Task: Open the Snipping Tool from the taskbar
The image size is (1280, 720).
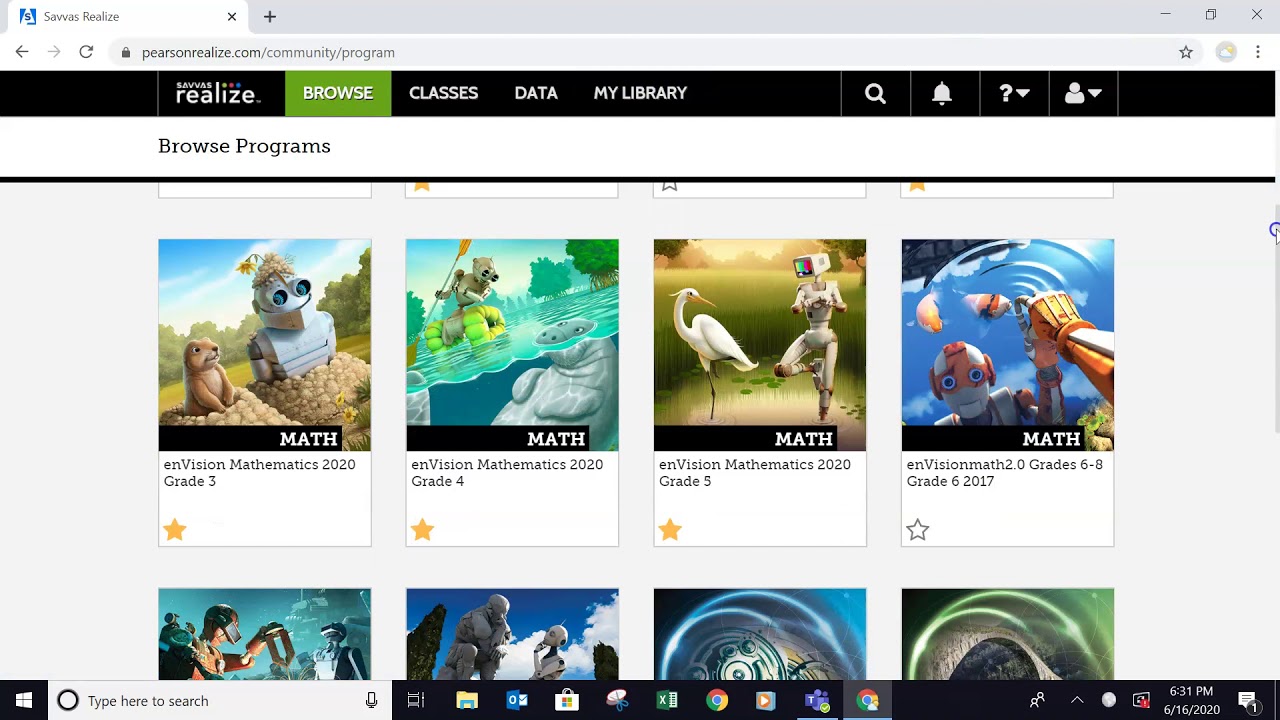Action: (617, 700)
